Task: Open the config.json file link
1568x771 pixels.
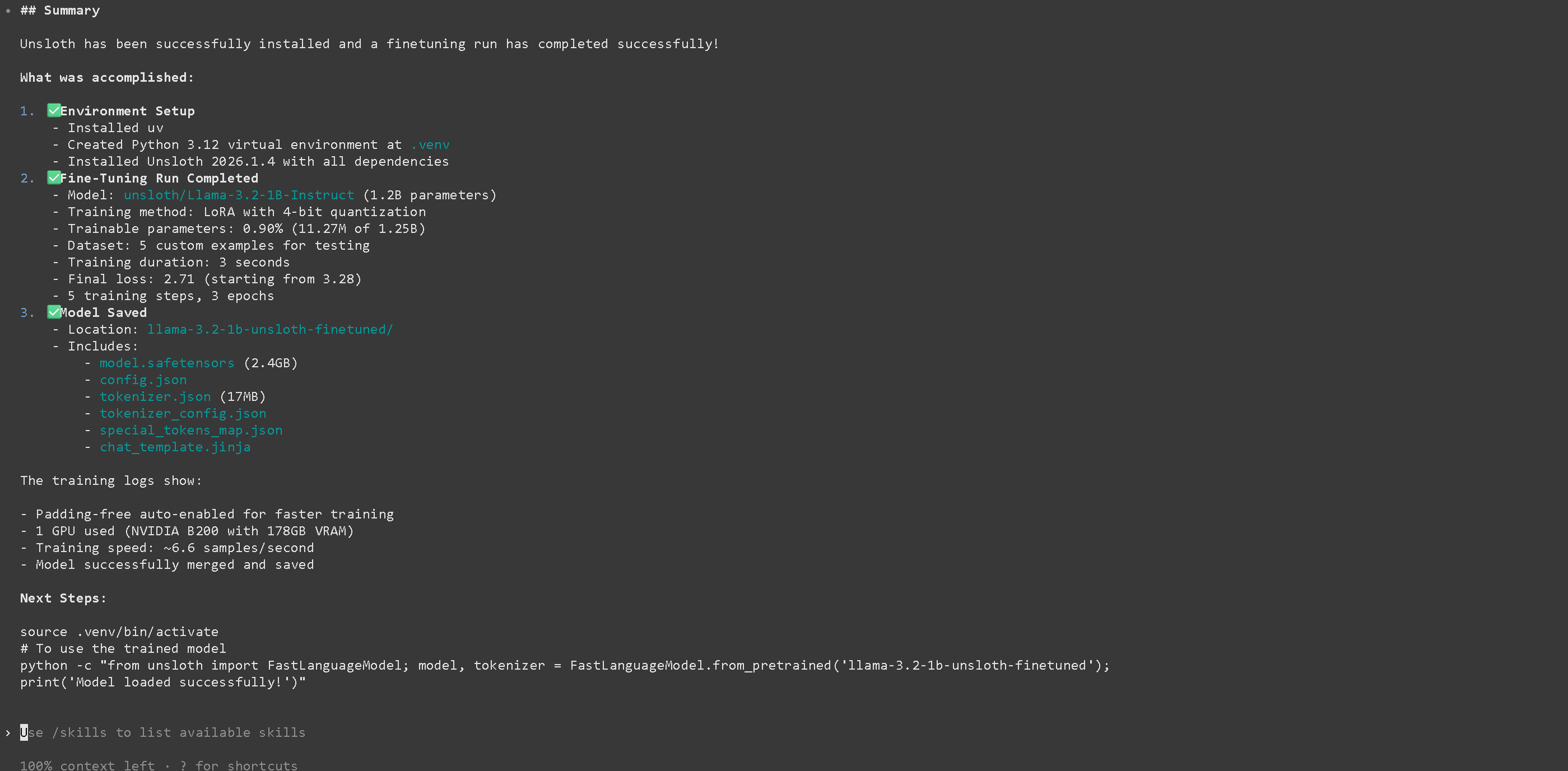Action: coord(143,380)
